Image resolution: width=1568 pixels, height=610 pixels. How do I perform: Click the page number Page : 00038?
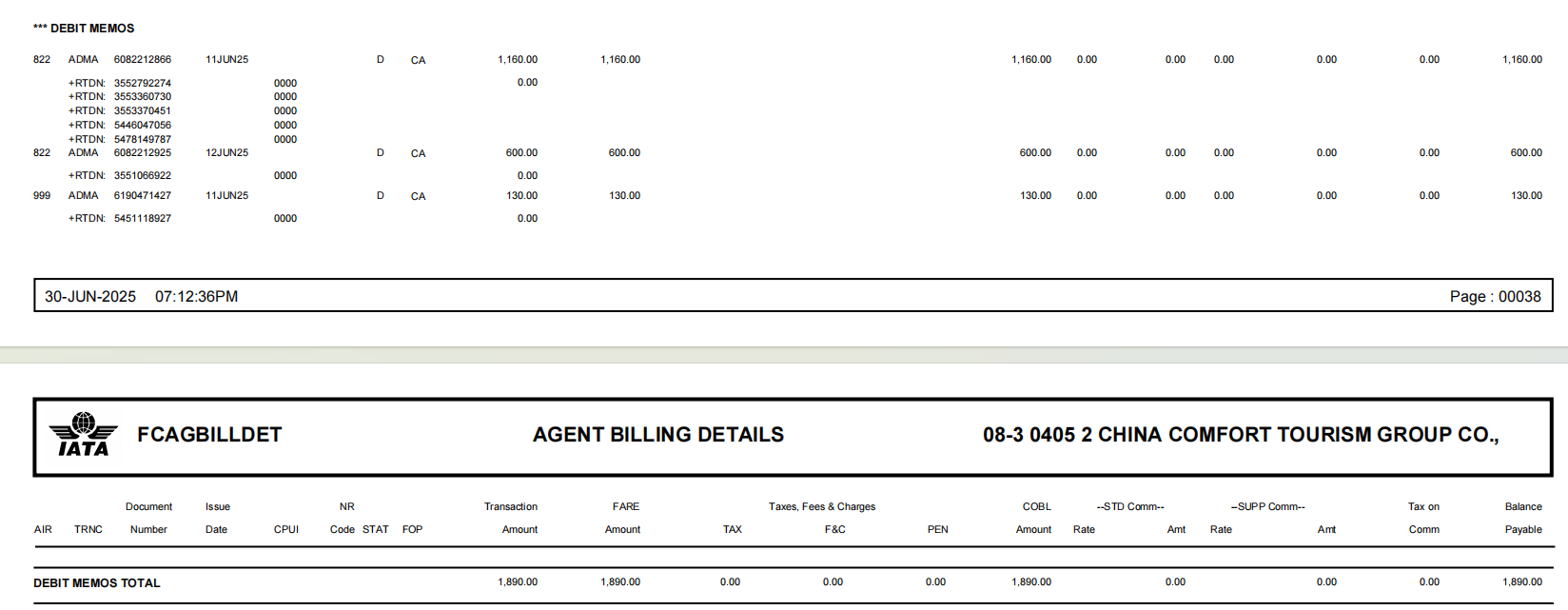coord(1495,297)
